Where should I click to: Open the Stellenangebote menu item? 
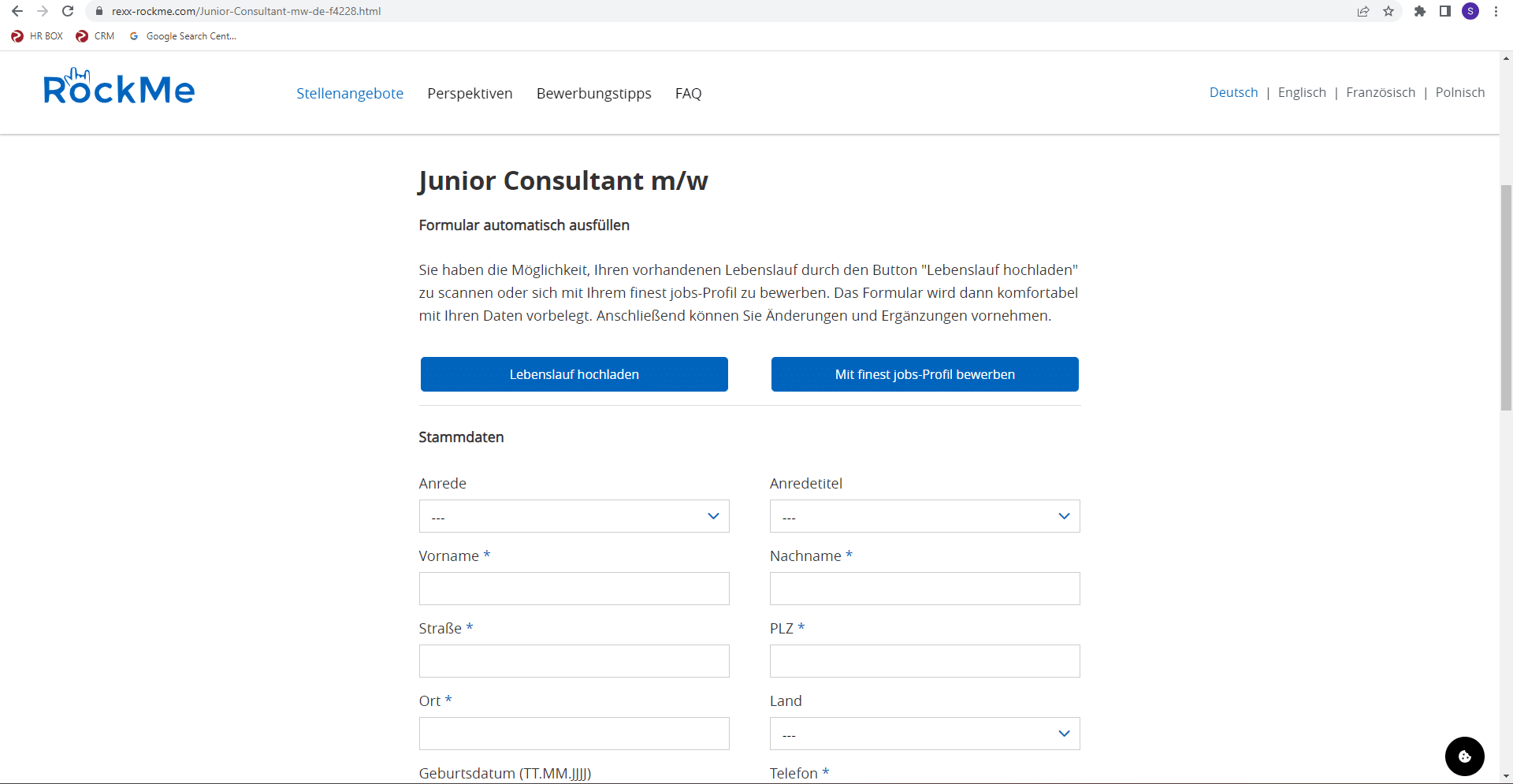tap(350, 93)
